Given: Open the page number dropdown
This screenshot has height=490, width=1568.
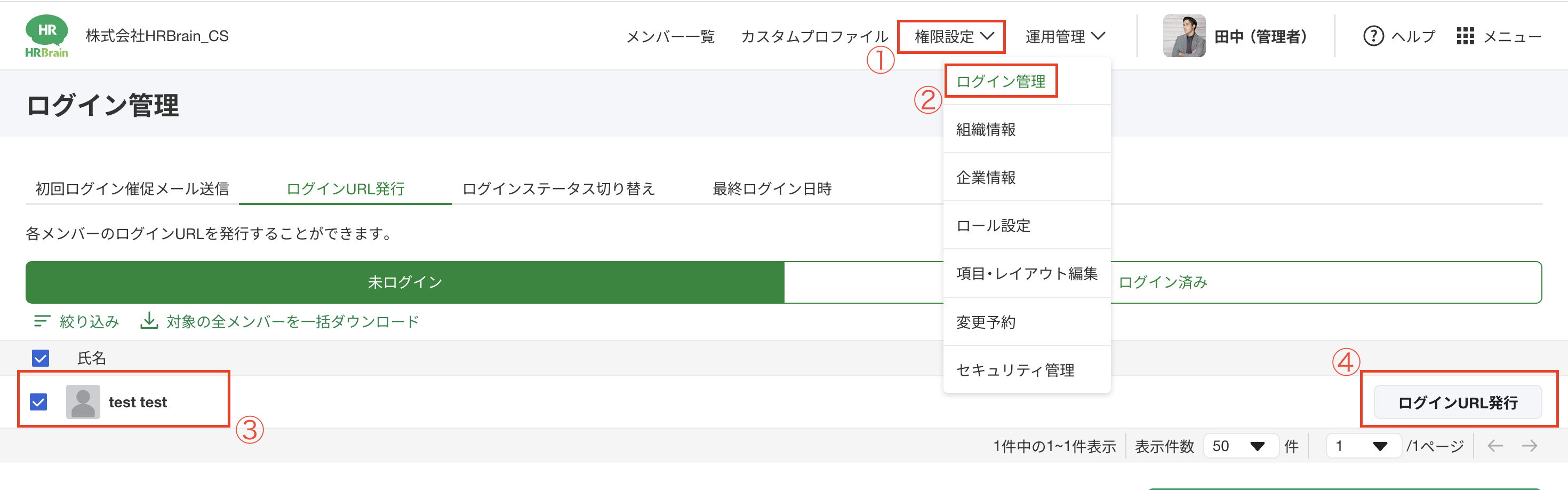Looking at the screenshot, I should [x=1364, y=446].
